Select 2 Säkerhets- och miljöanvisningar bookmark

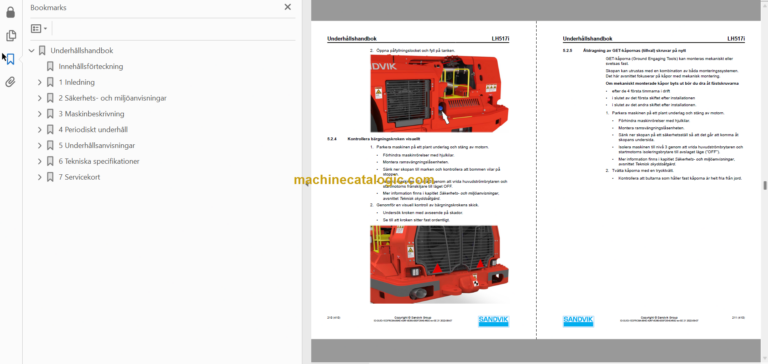tap(112, 98)
